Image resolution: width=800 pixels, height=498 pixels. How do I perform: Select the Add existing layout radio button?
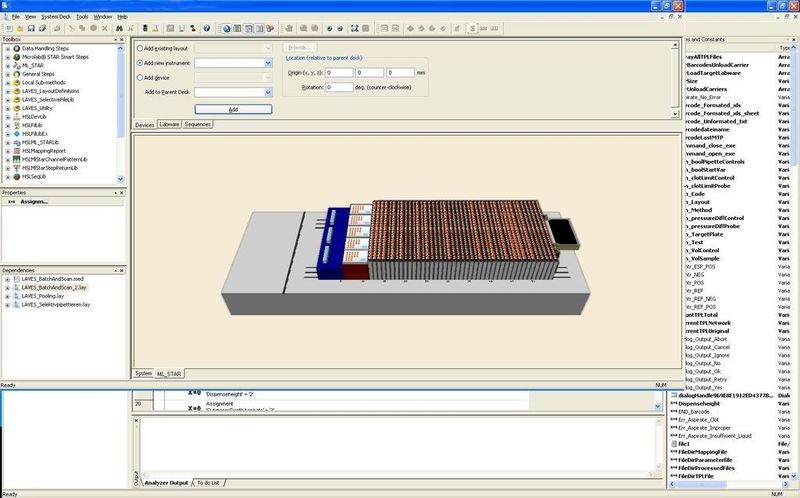pos(140,48)
